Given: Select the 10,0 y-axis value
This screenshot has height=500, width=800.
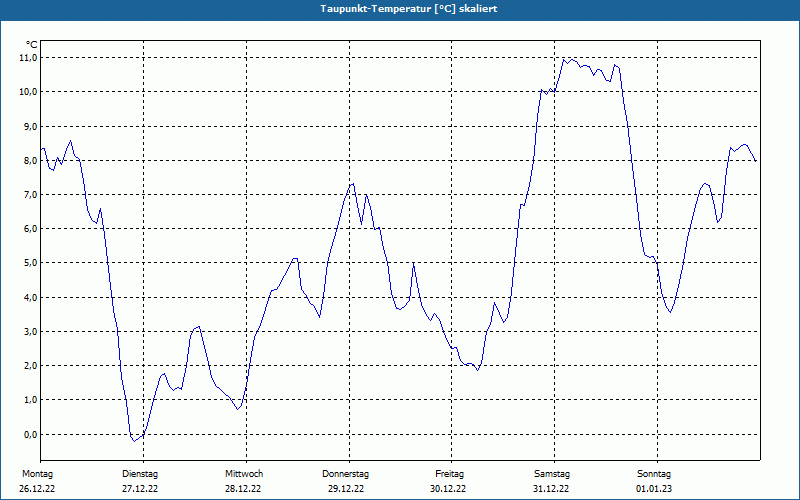Looking at the screenshot, I should tap(28, 92).
